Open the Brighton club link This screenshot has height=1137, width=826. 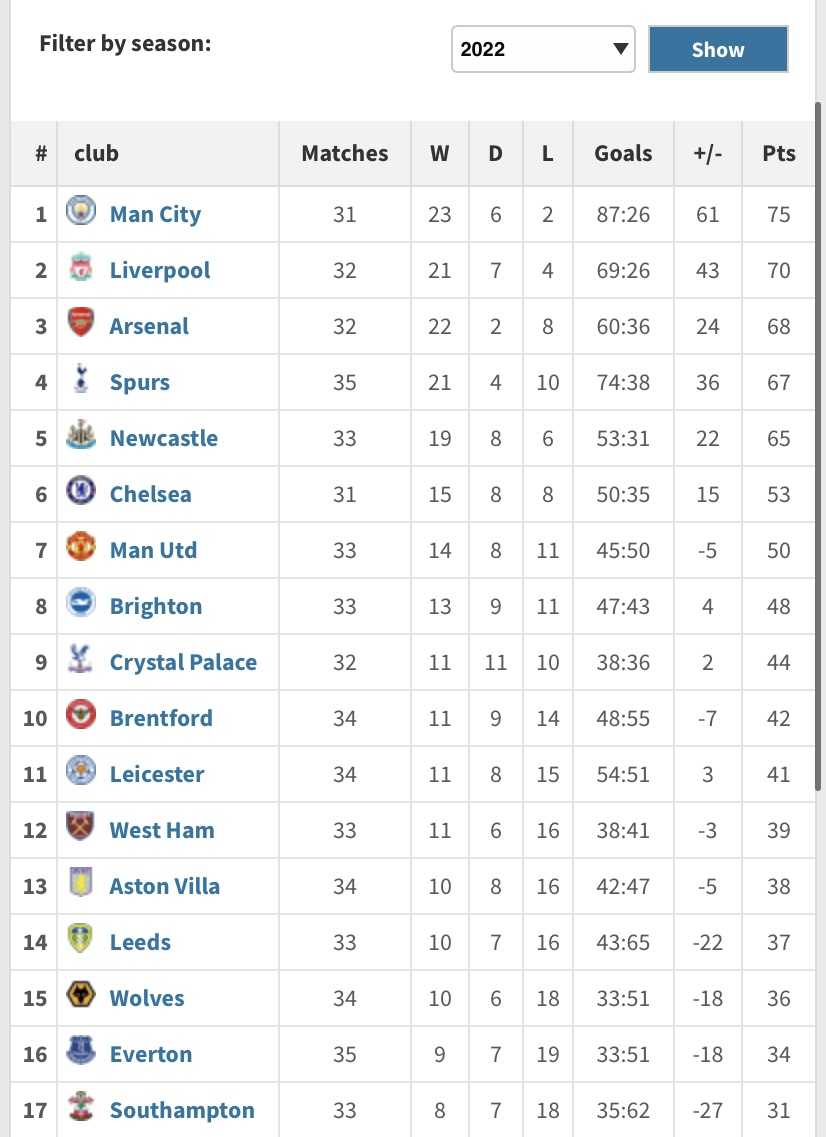pos(156,606)
